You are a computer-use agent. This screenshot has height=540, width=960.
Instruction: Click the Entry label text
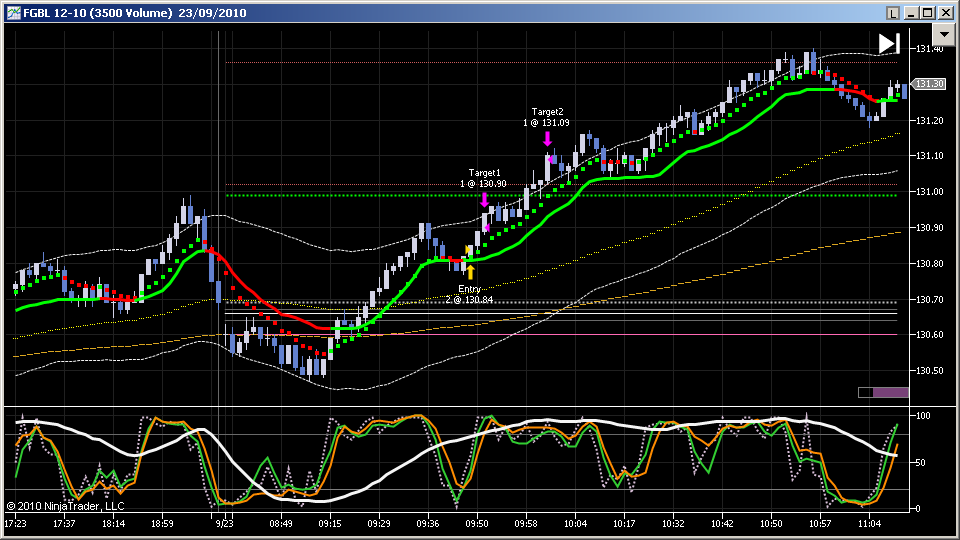tap(470, 289)
